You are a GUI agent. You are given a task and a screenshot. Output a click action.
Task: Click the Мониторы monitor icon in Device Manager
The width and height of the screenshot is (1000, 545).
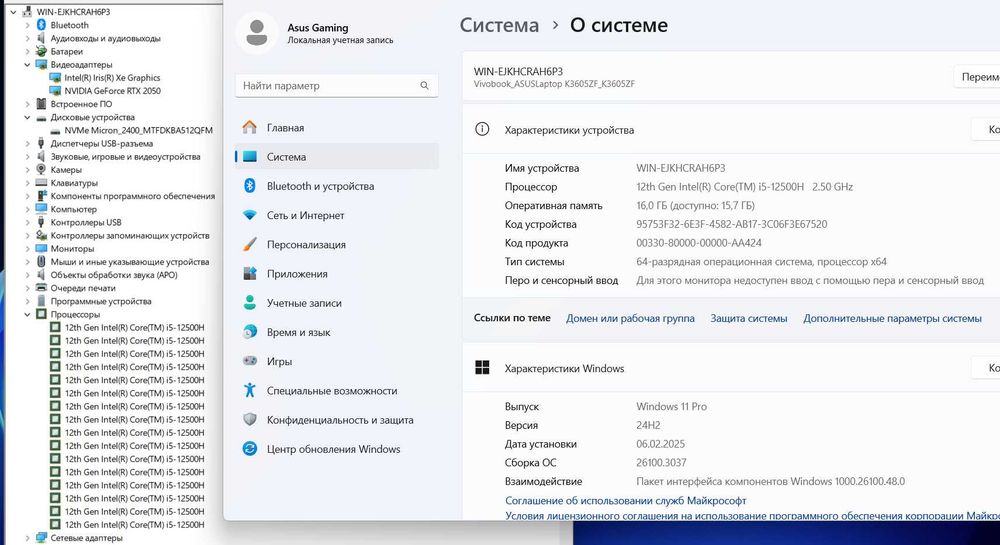41,249
